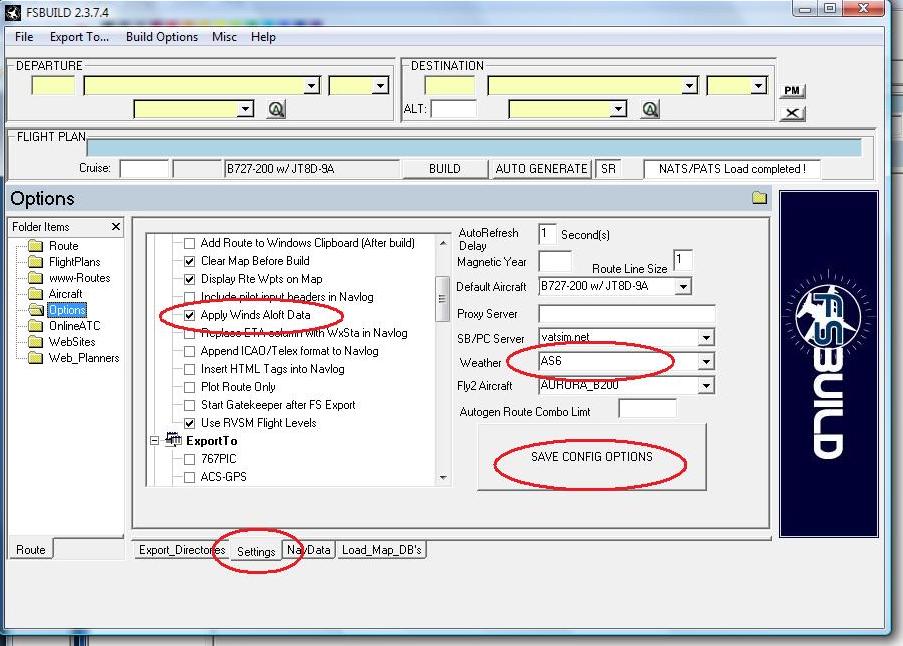The image size is (903, 646).
Task: Click the PM button beside destination
Action: tap(792, 90)
